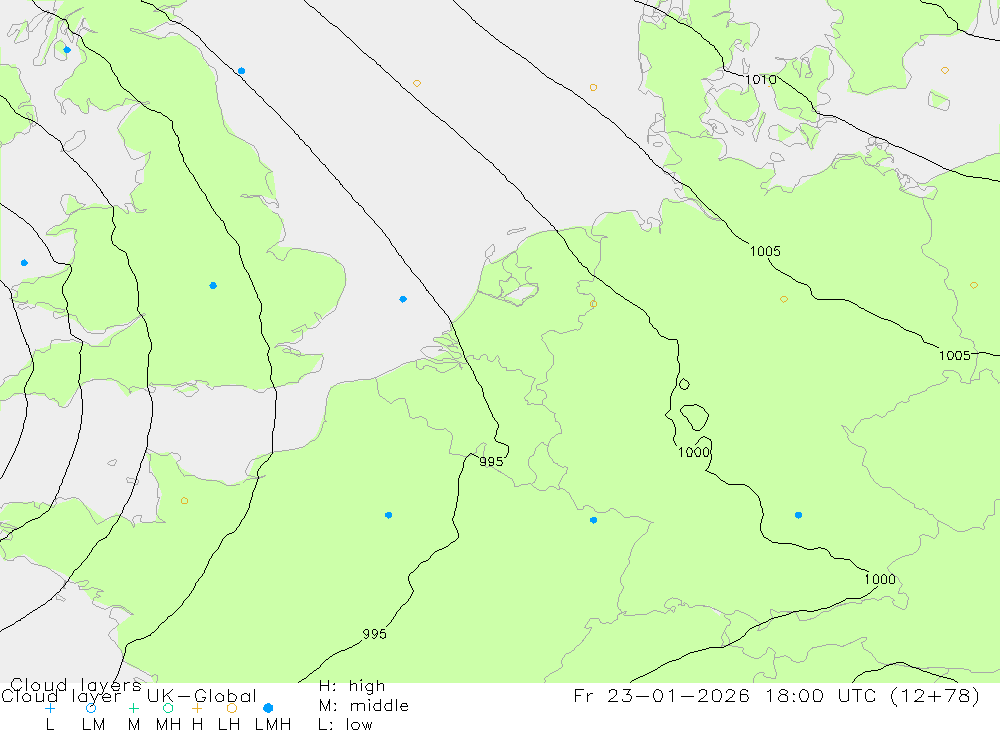The image size is (1000, 733).
Task: Select the orange circle marker over Brittany
Action: [184, 501]
